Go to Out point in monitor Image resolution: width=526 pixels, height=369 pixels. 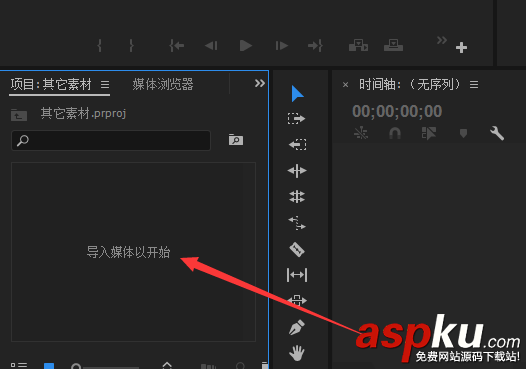click(x=315, y=45)
